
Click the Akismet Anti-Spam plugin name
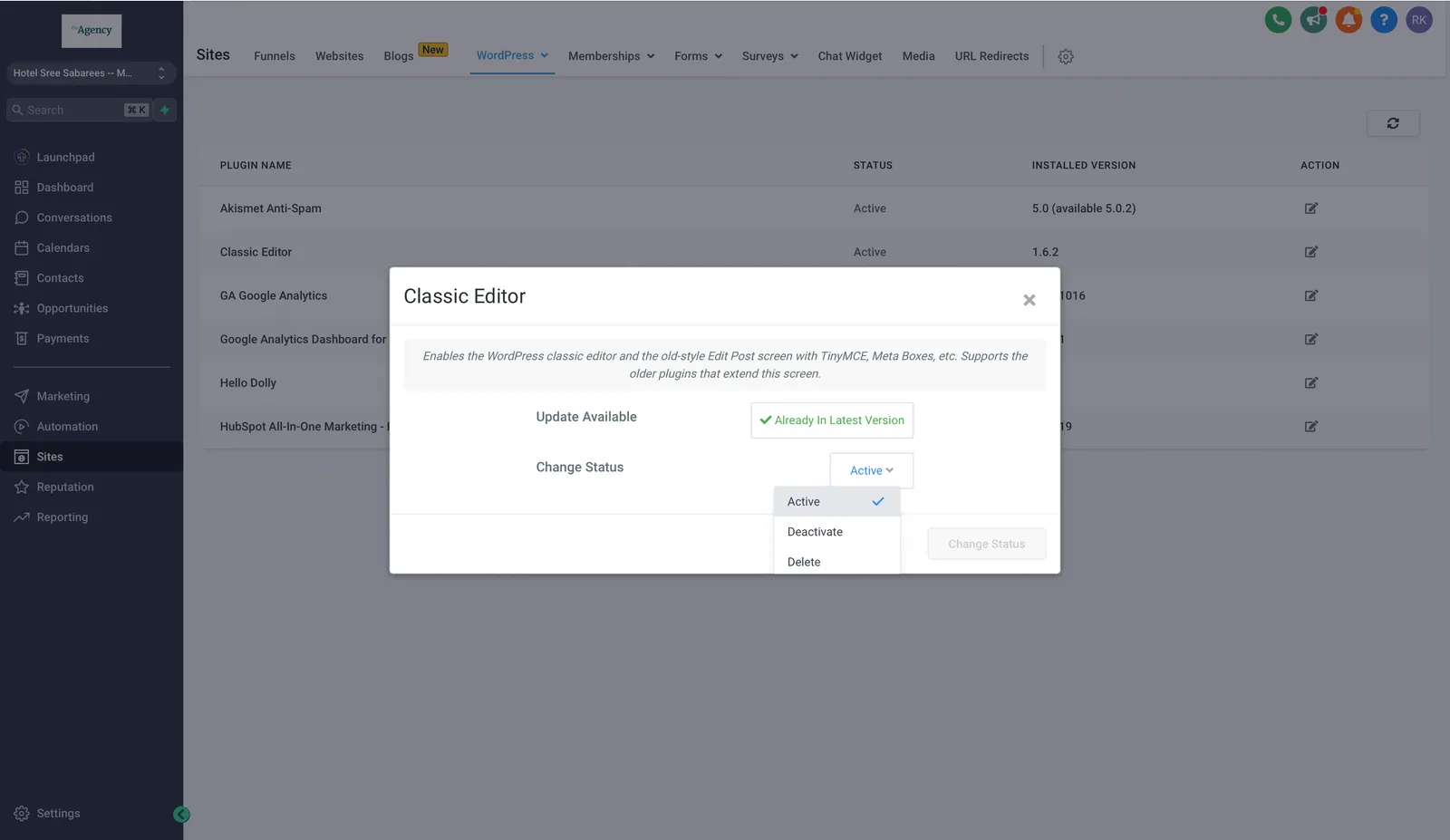tap(270, 208)
